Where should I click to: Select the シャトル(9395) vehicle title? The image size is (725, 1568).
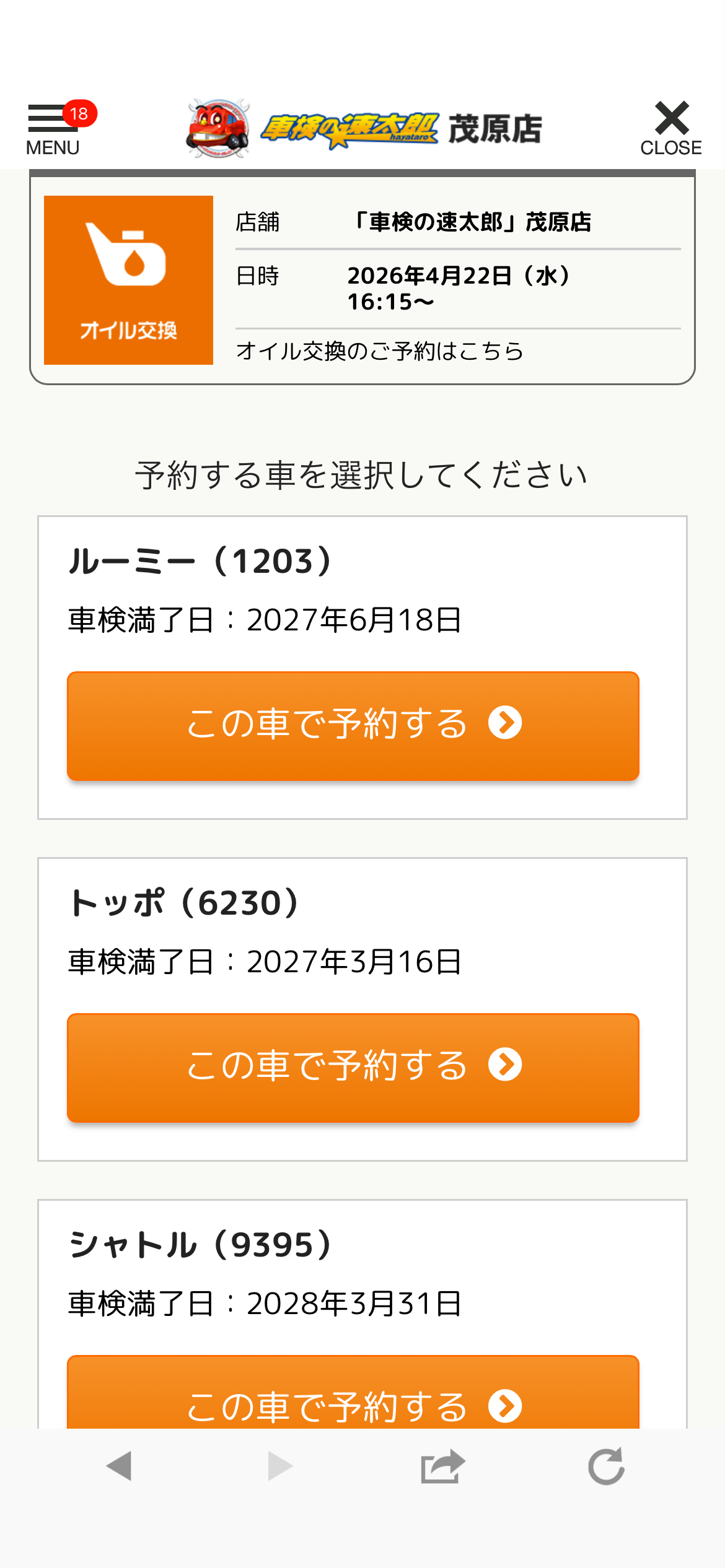pos(201,1245)
